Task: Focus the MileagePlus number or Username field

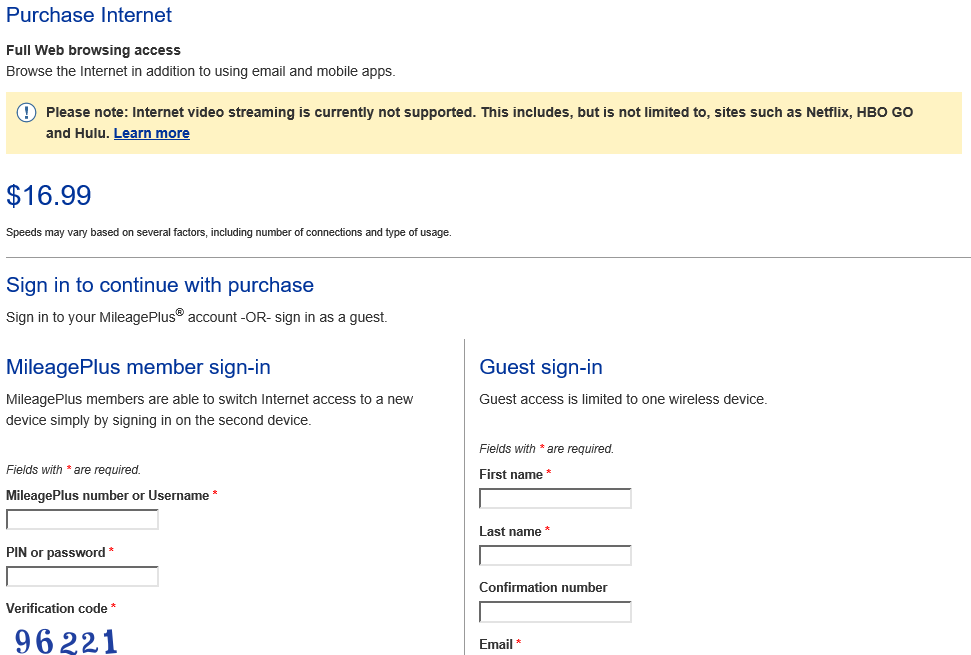Action: tap(82, 520)
